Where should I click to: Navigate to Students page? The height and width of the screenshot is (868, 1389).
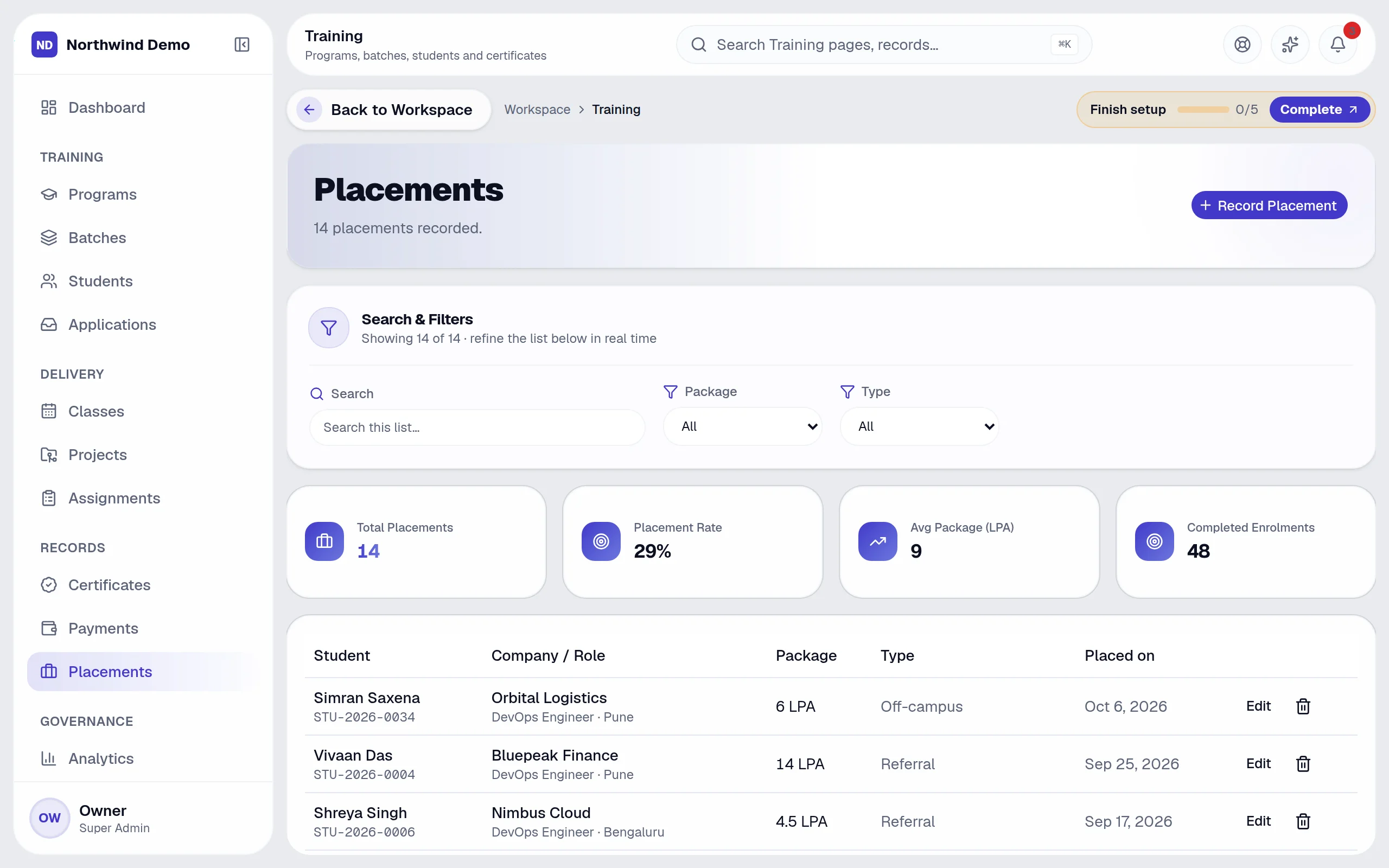[x=143, y=280]
